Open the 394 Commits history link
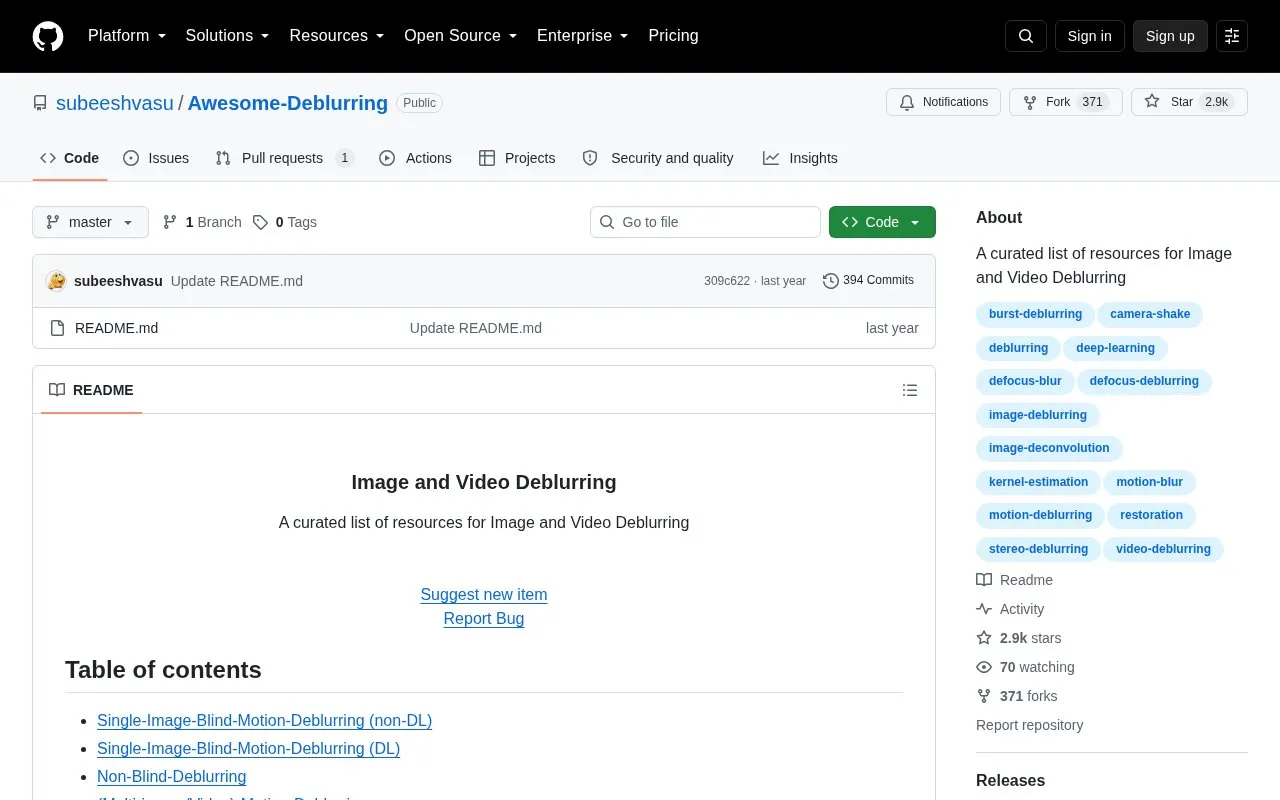This screenshot has height=800, width=1280. (x=868, y=281)
